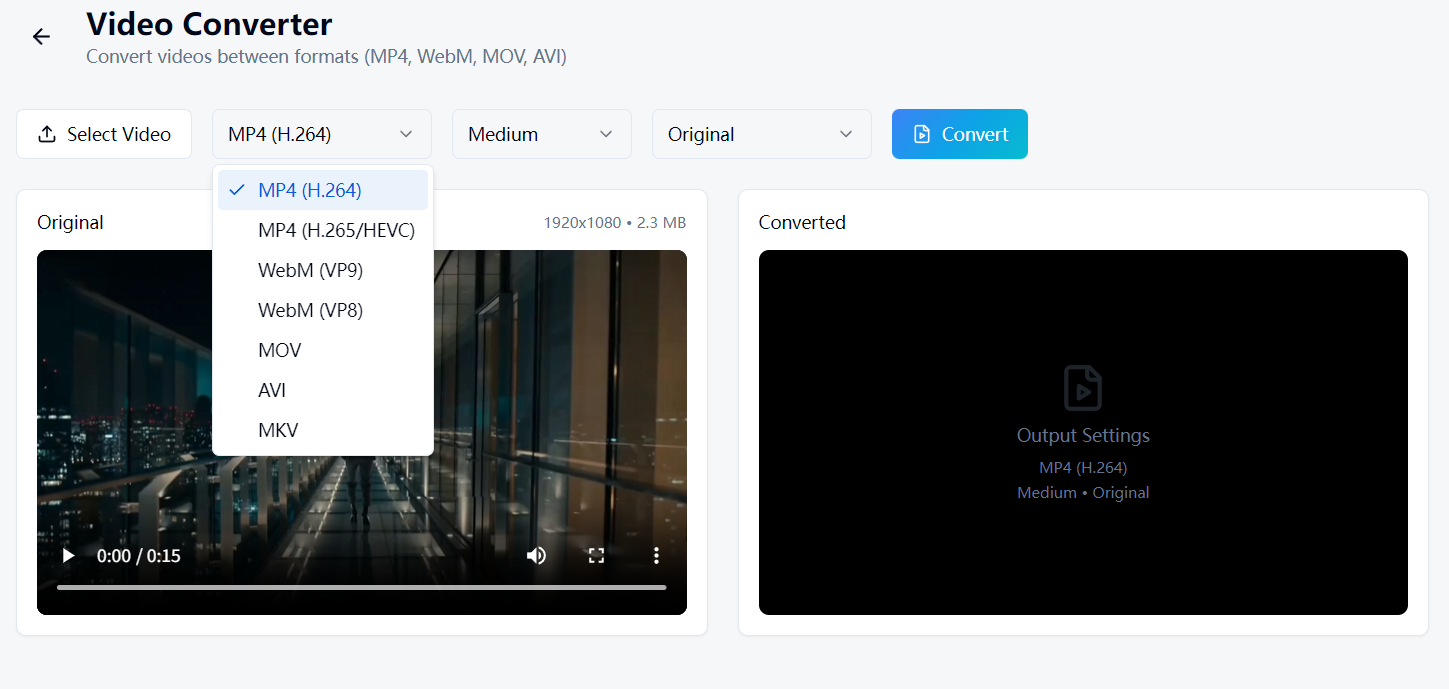
Task: Play the original video
Action: tap(68, 555)
